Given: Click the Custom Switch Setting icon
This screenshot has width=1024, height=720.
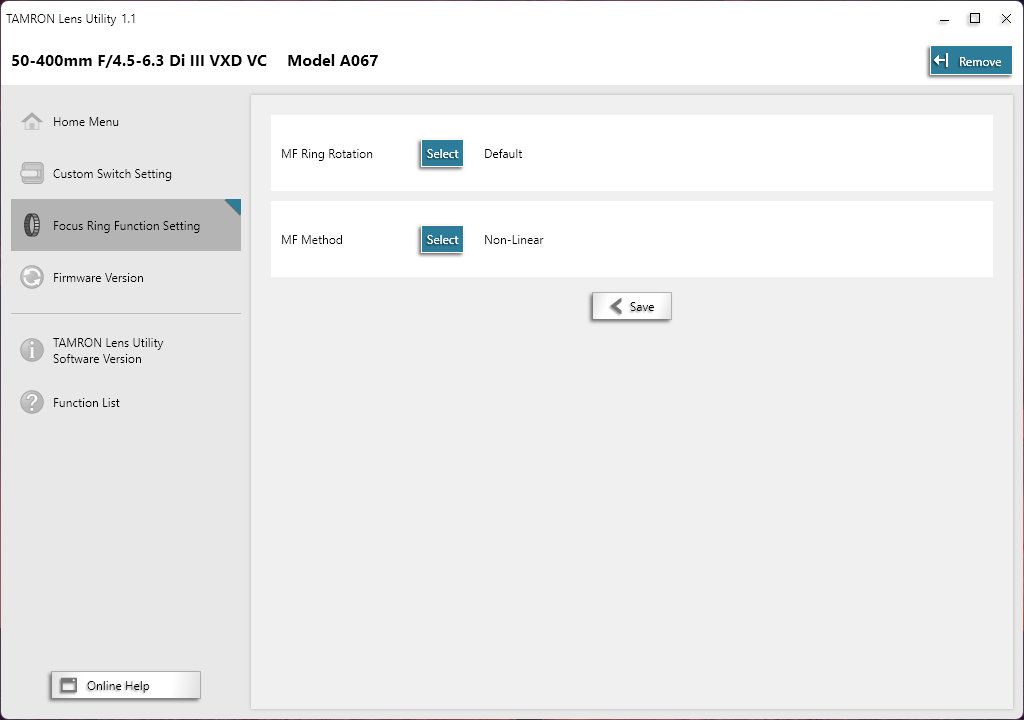Looking at the screenshot, I should (31, 173).
